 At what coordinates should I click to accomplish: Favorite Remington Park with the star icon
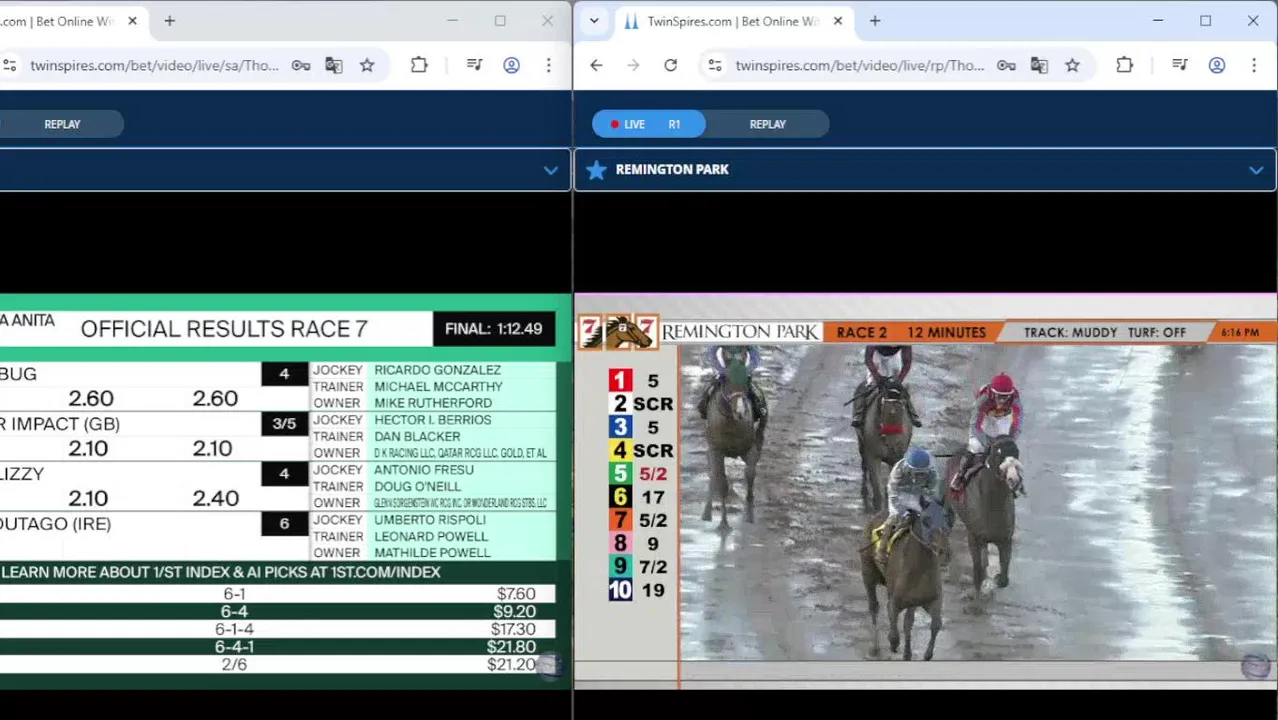pos(596,170)
